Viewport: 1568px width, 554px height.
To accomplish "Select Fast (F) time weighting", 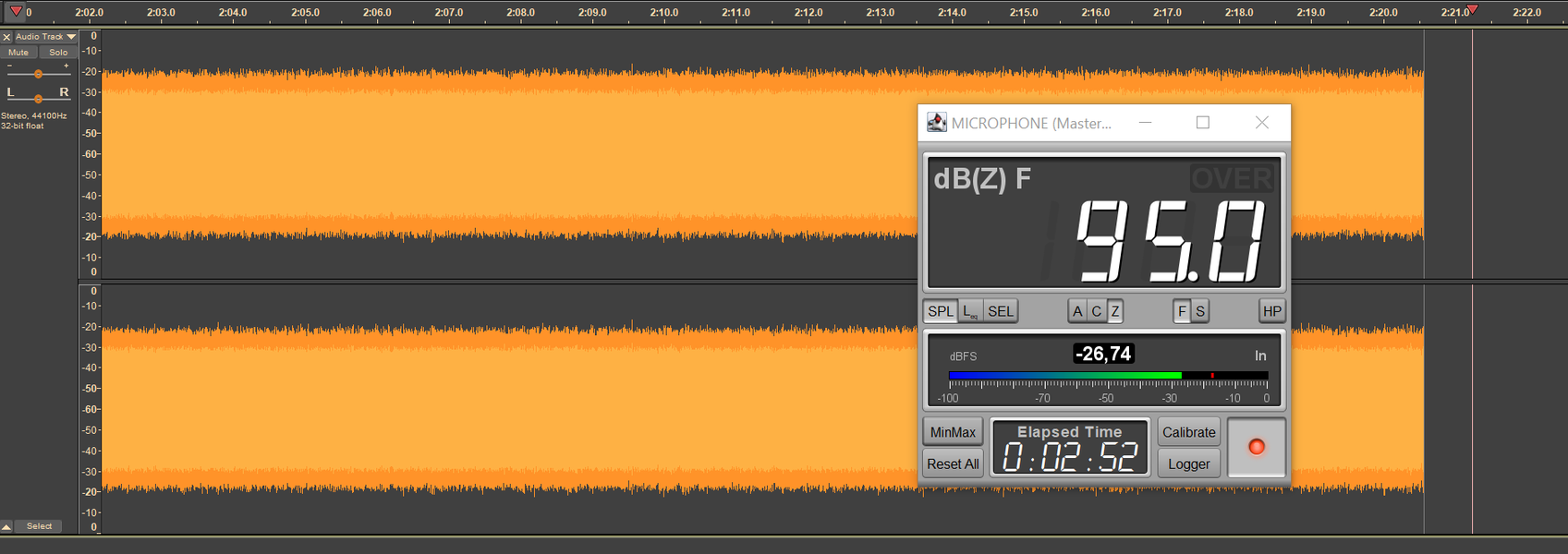I will coord(1182,311).
